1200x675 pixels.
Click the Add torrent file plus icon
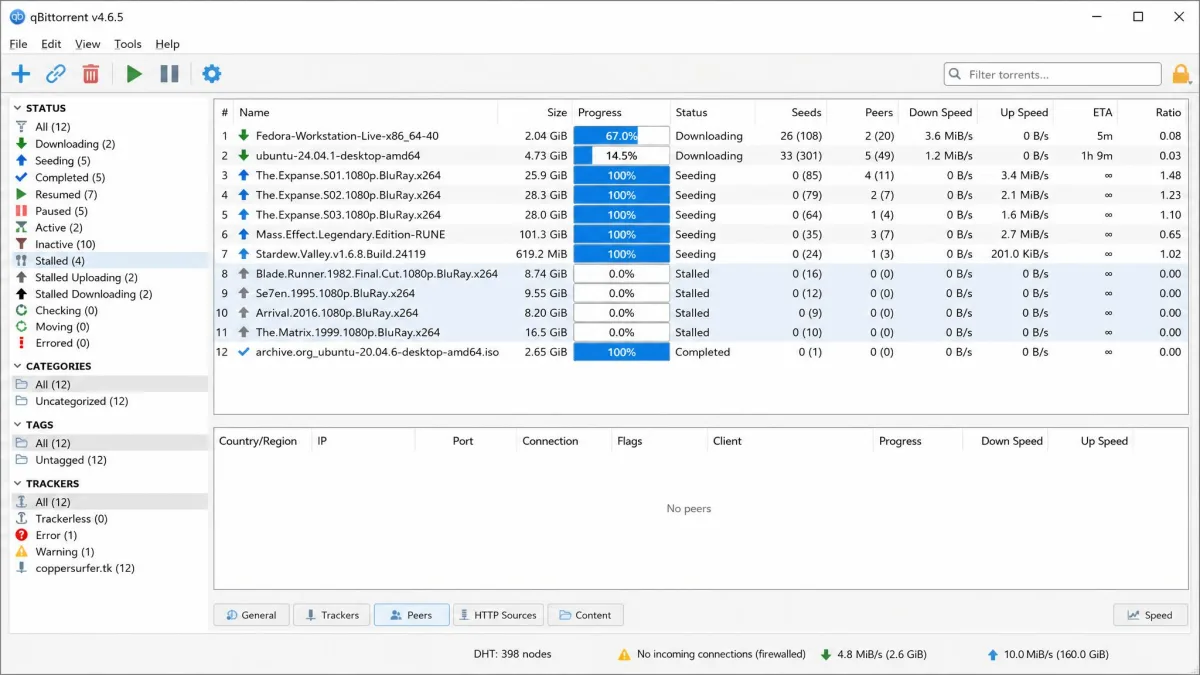click(21, 73)
